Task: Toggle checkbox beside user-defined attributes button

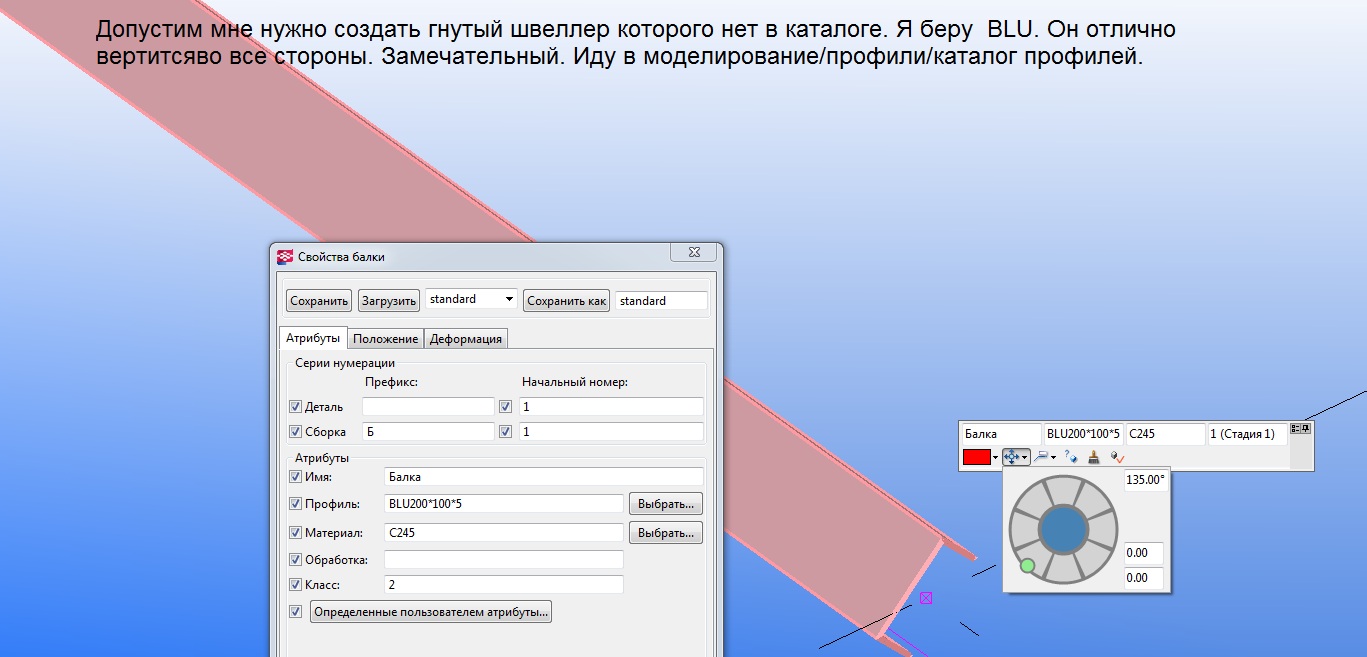Action: tap(295, 611)
